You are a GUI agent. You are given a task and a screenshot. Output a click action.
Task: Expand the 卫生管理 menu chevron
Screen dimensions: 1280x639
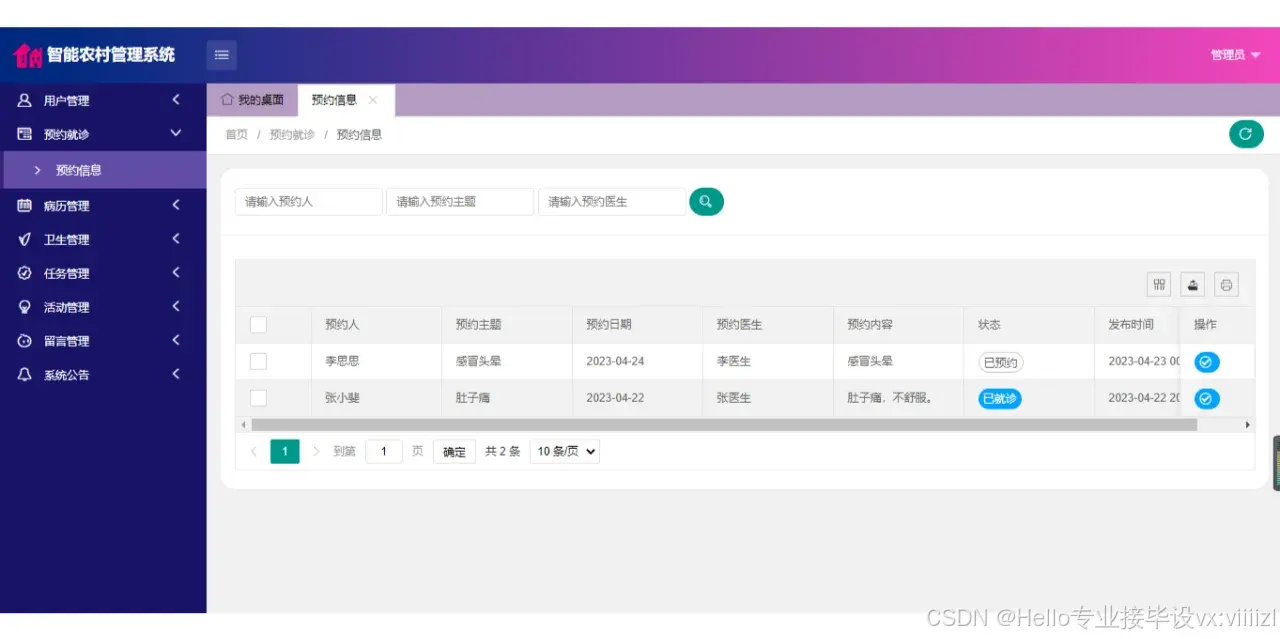pos(176,239)
